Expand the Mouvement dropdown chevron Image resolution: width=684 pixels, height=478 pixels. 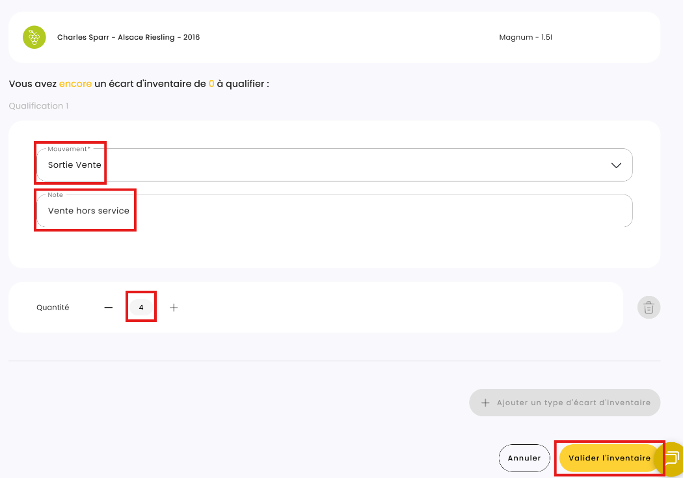click(x=616, y=165)
